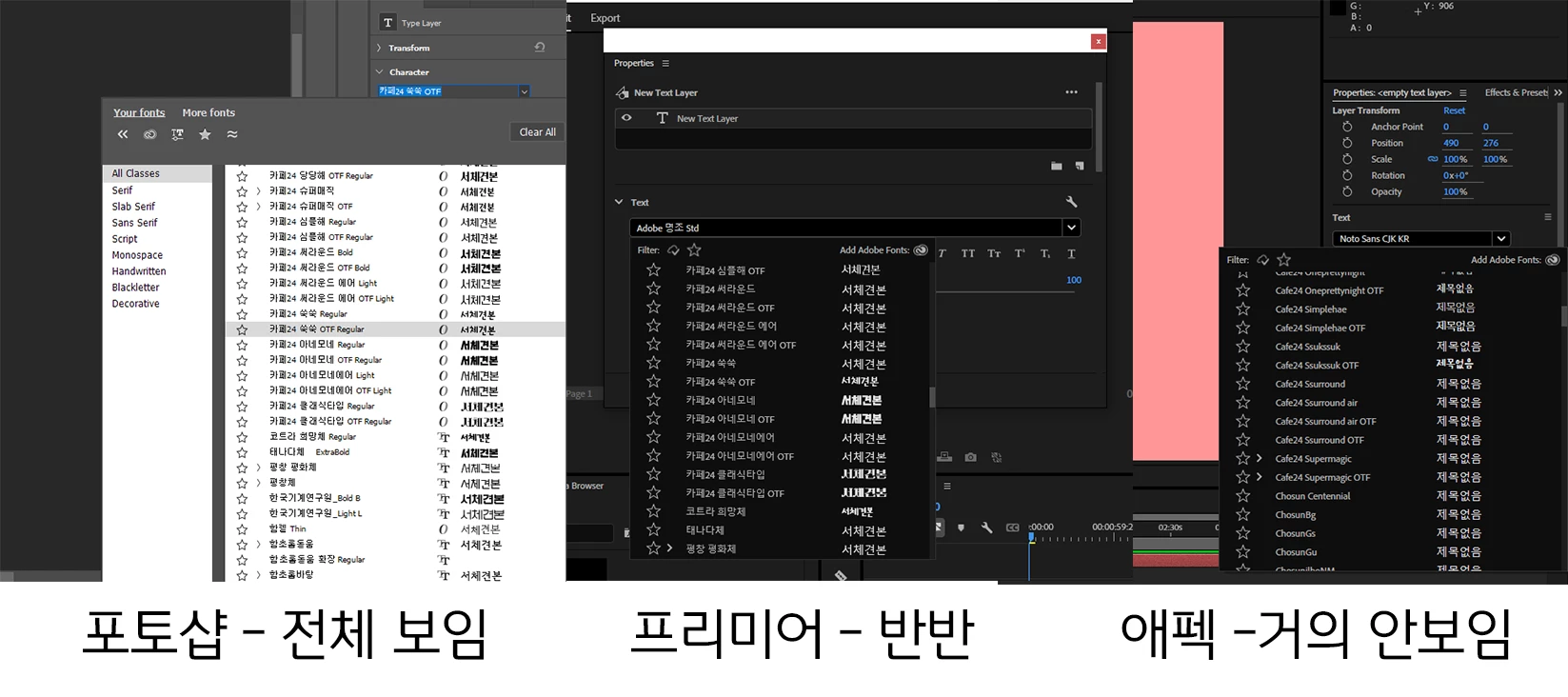Filter Adobe Fonts with the Creative Cloud icon in Photoshop
The width and height of the screenshot is (1568, 697).
point(149,134)
